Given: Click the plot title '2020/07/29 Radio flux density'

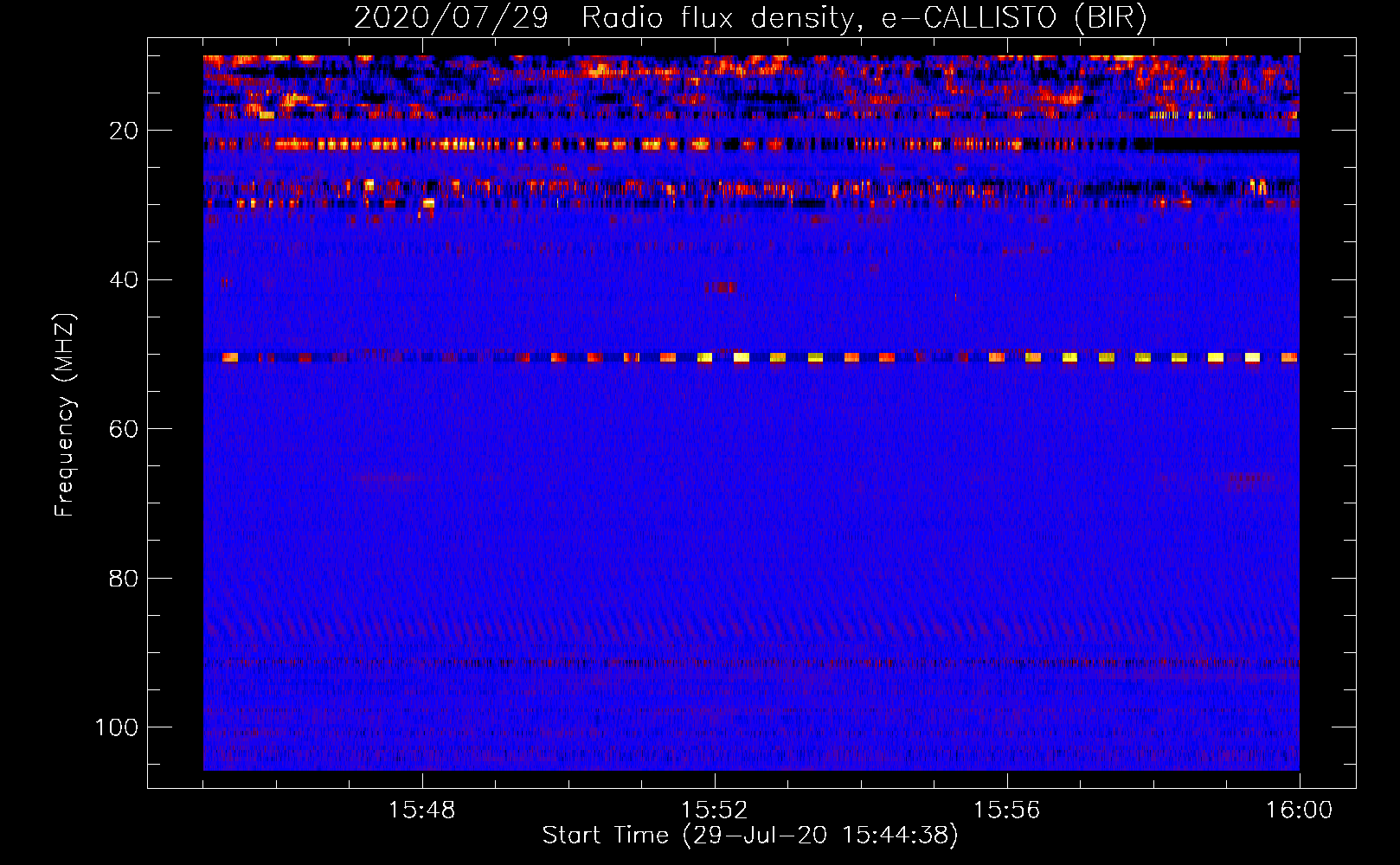Looking at the screenshot, I should pyautogui.click(x=750, y=17).
